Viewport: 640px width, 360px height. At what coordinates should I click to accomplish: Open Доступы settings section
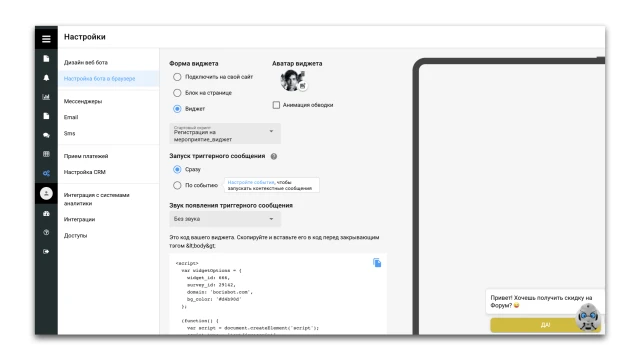pyautogui.click(x=75, y=236)
